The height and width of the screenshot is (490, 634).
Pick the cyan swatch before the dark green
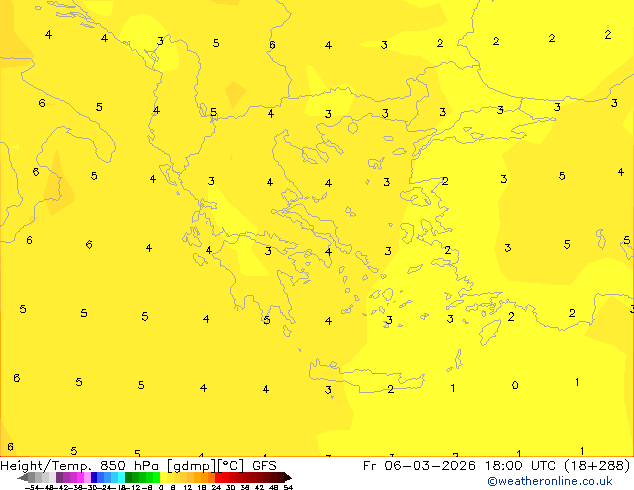[121, 477]
